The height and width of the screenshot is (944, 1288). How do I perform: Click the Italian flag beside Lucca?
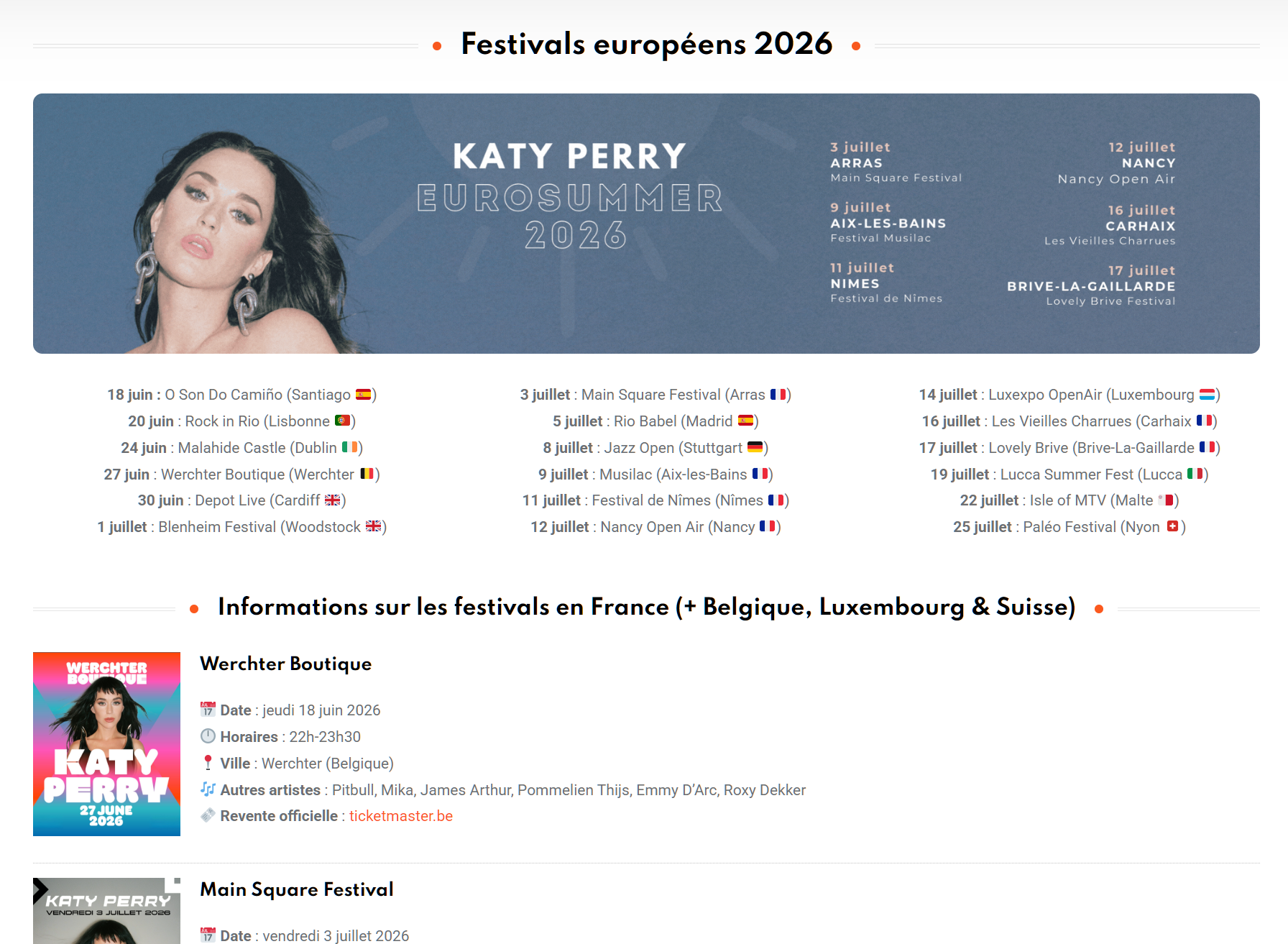click(x=1195, y=474)
